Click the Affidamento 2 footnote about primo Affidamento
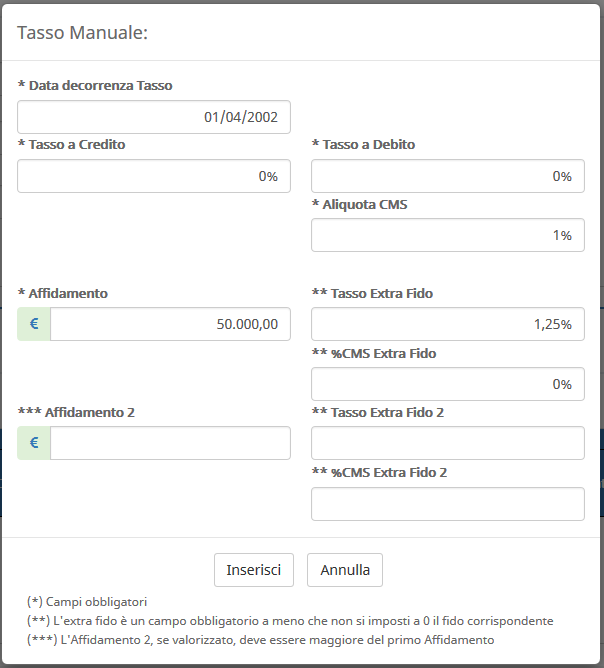The width and height of the screenshot is (604, 668). click(x=260, y=640)
